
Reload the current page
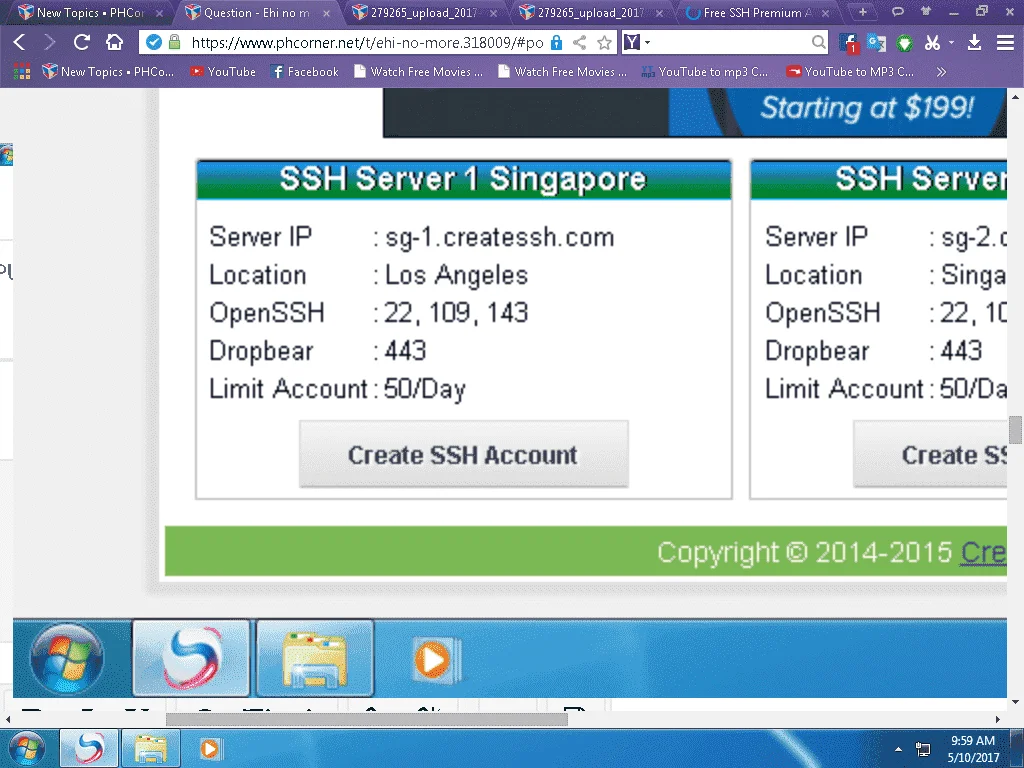[82, 42]
